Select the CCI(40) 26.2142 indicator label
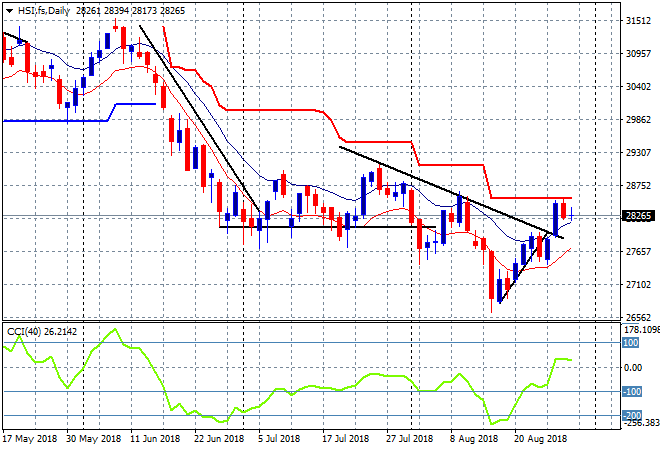Screen dimensions: 660x450 [42, 332]
